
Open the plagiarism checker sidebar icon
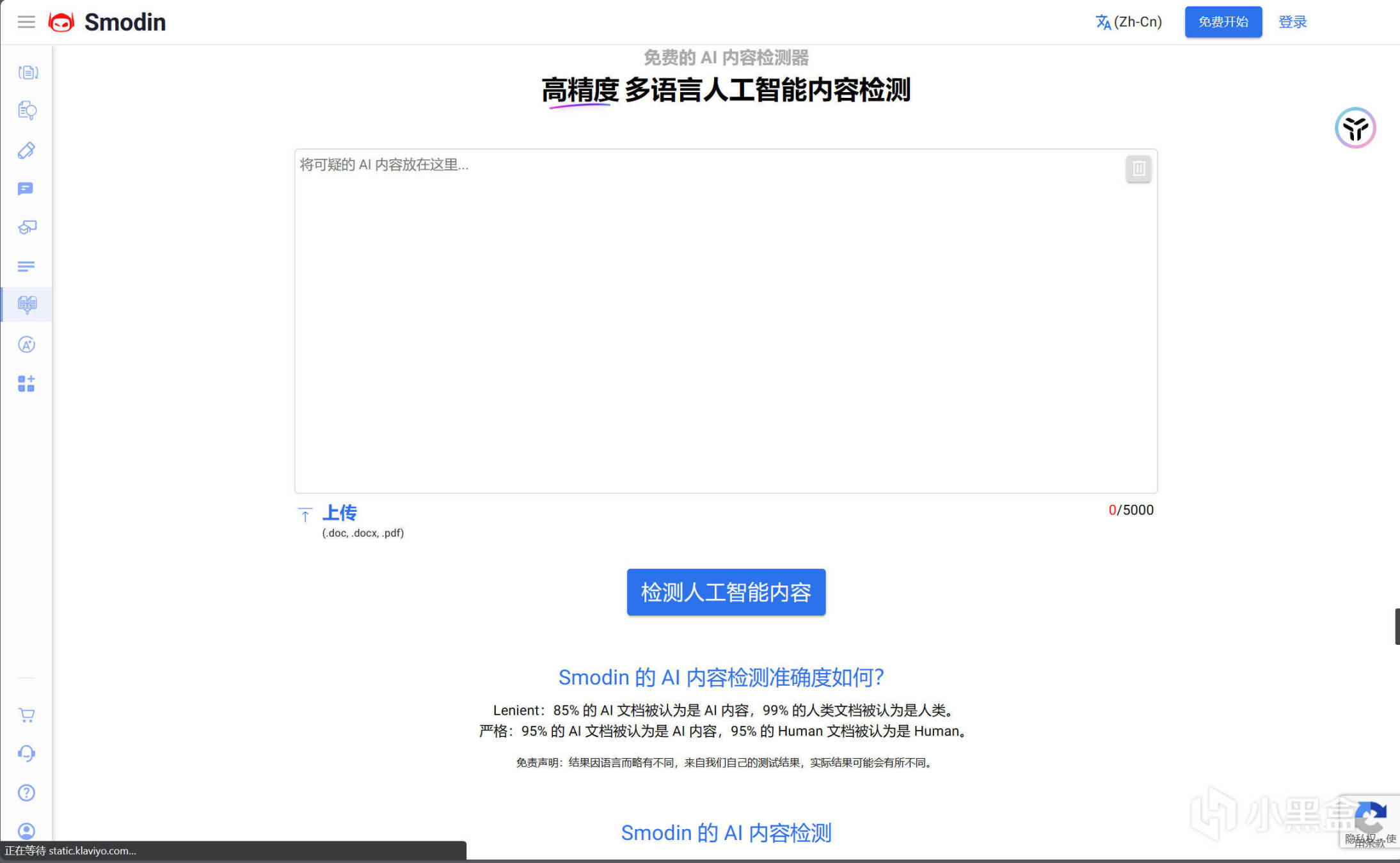pyautogui.click(x=27, y=111)
